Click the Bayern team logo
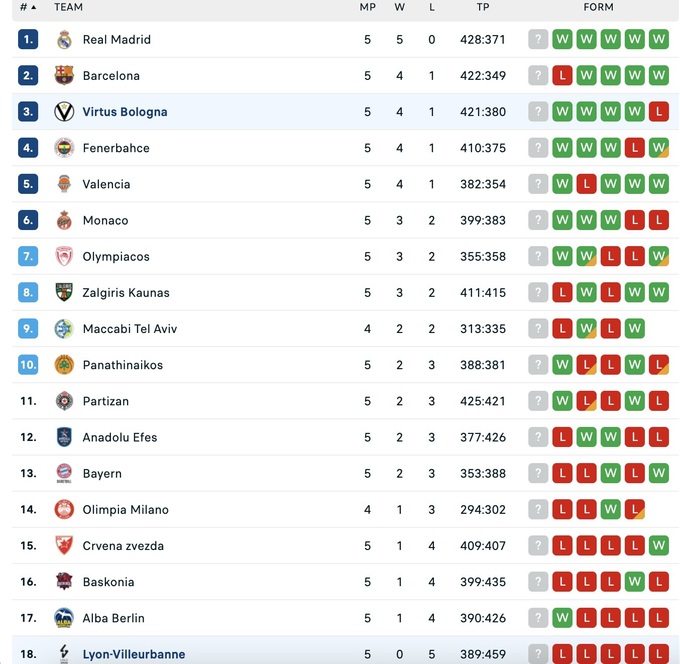 (64, 473)
